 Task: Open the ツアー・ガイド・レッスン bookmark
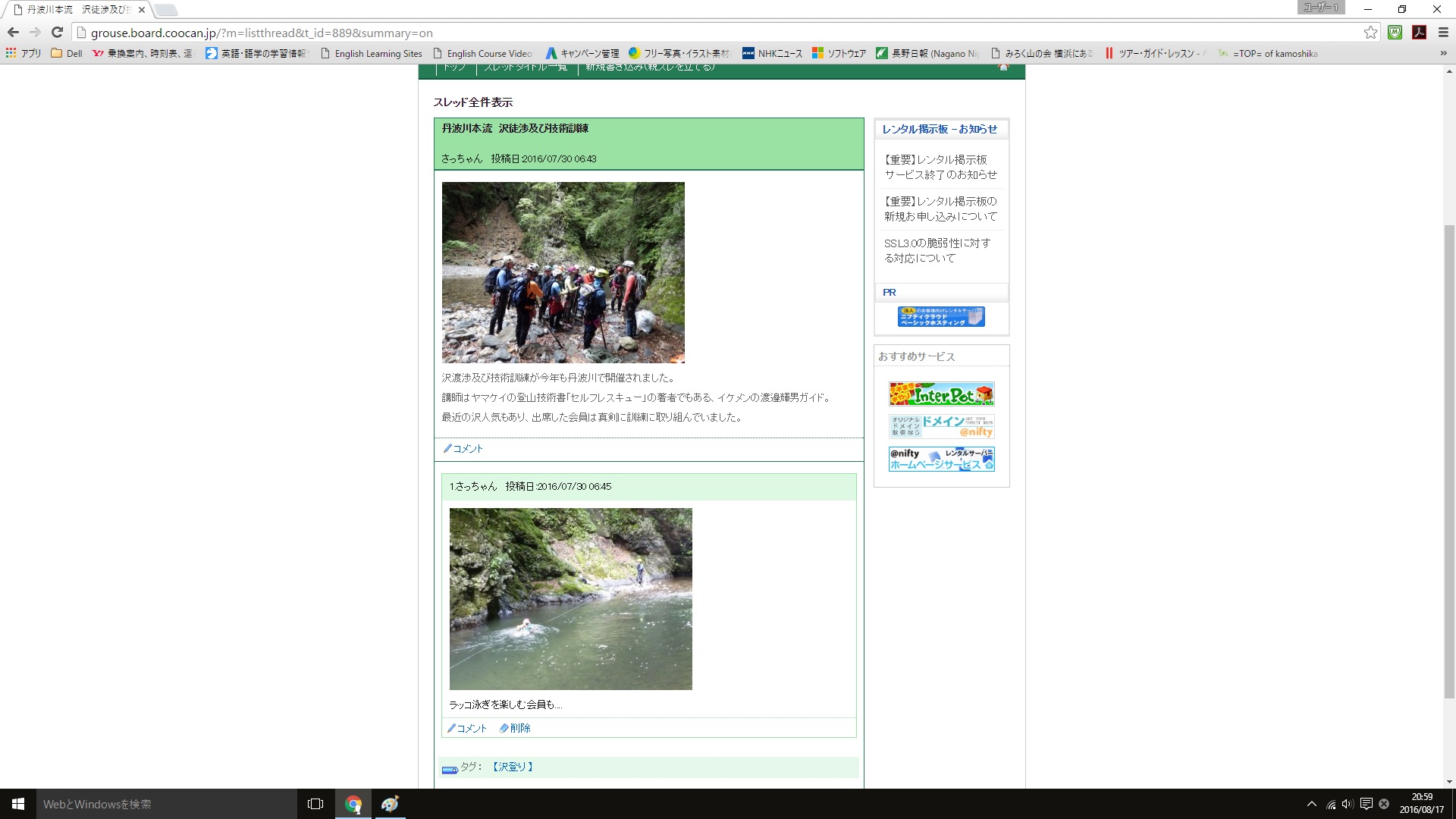(1156, 53)
